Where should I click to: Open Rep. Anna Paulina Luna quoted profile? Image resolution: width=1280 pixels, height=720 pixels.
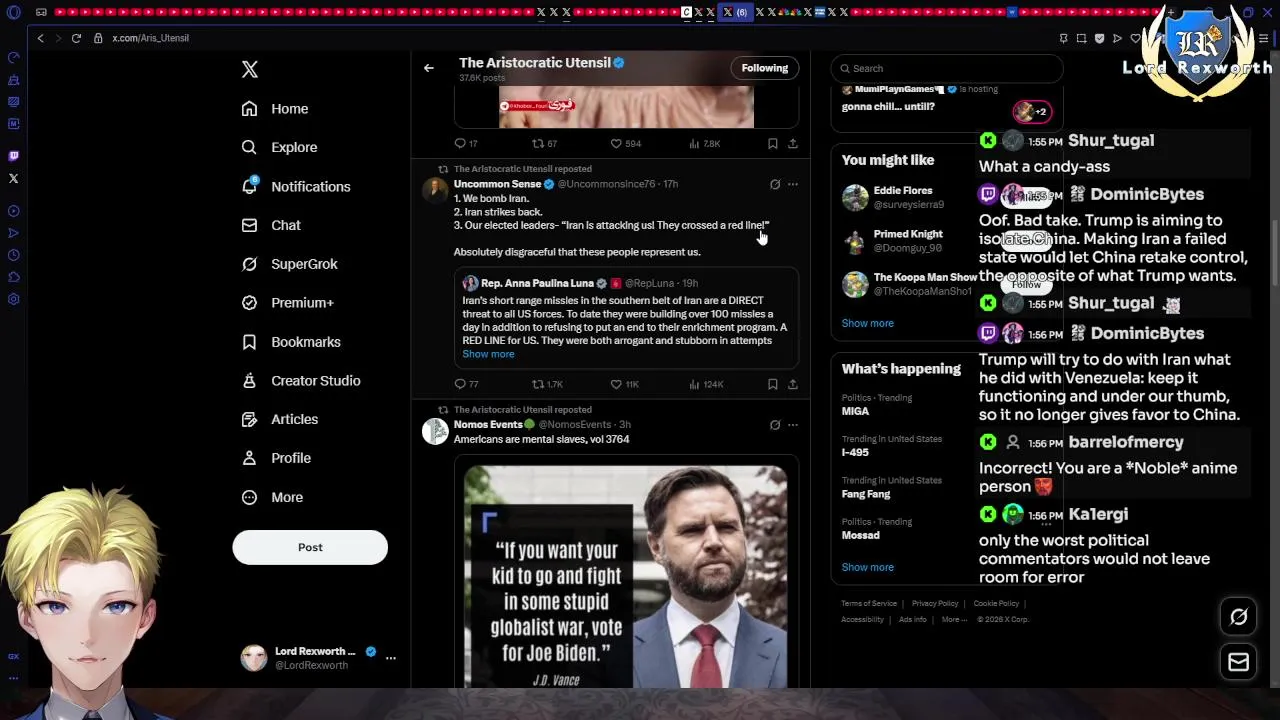point(537,283)
